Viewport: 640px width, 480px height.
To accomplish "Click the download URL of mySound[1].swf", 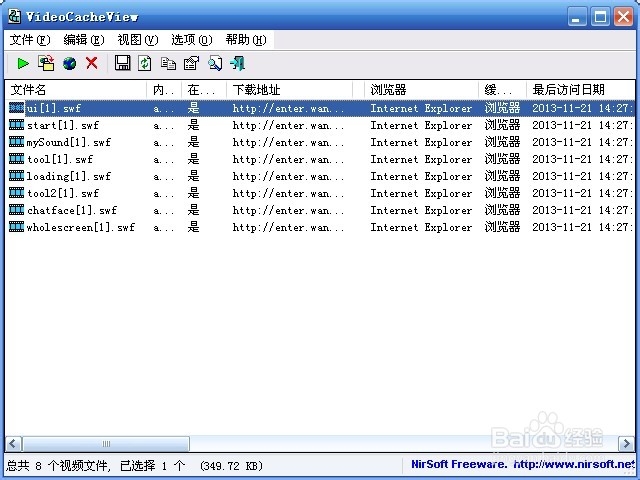I will pyautogui.click(x=288, y=142).
